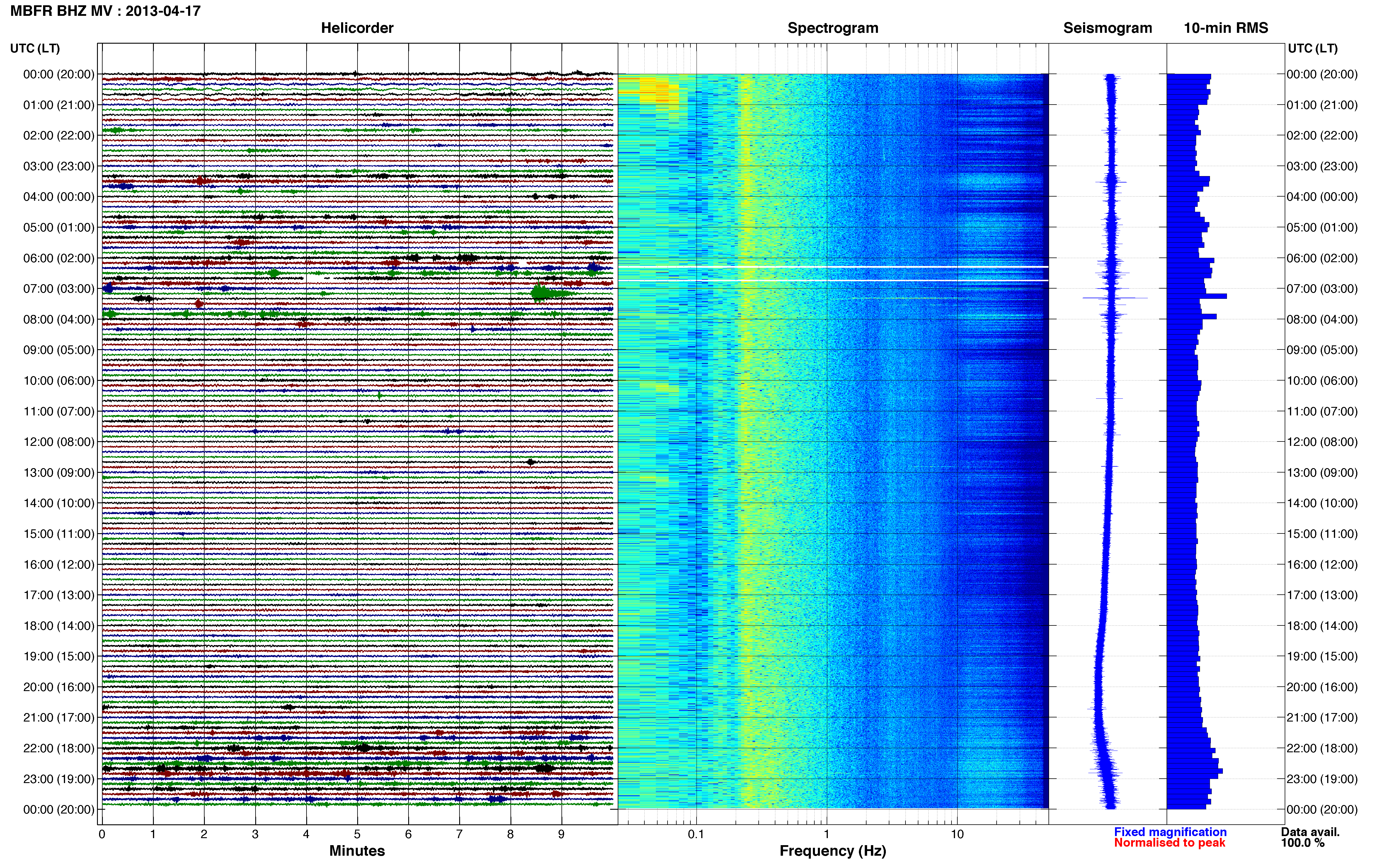Click left-axis time label '05:00 (01:00)'
This screenshot has width=1389, height=868.
pyautogui.click(x=59, y=227)
